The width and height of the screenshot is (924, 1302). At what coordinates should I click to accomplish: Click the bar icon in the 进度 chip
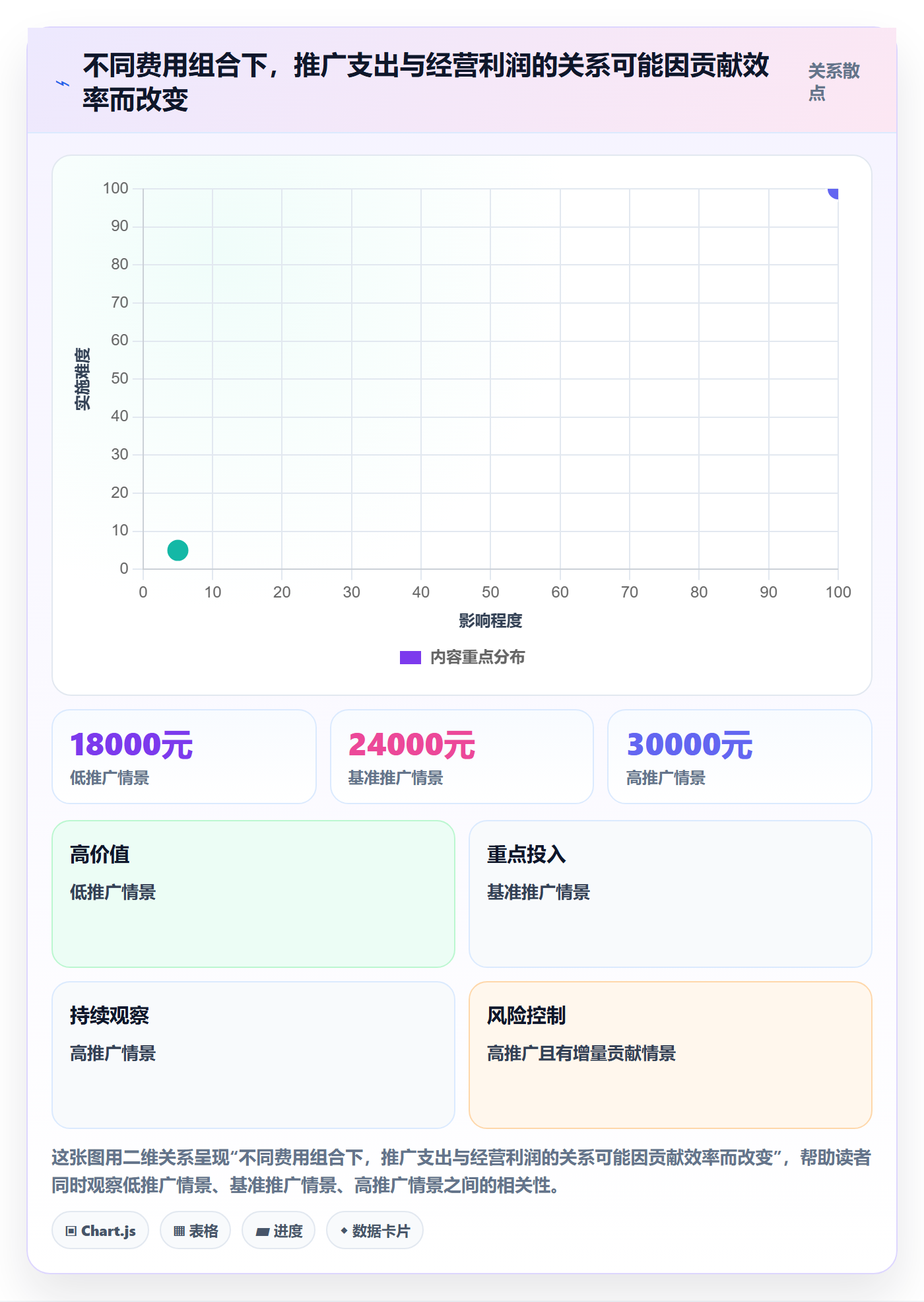[262, 1232]
